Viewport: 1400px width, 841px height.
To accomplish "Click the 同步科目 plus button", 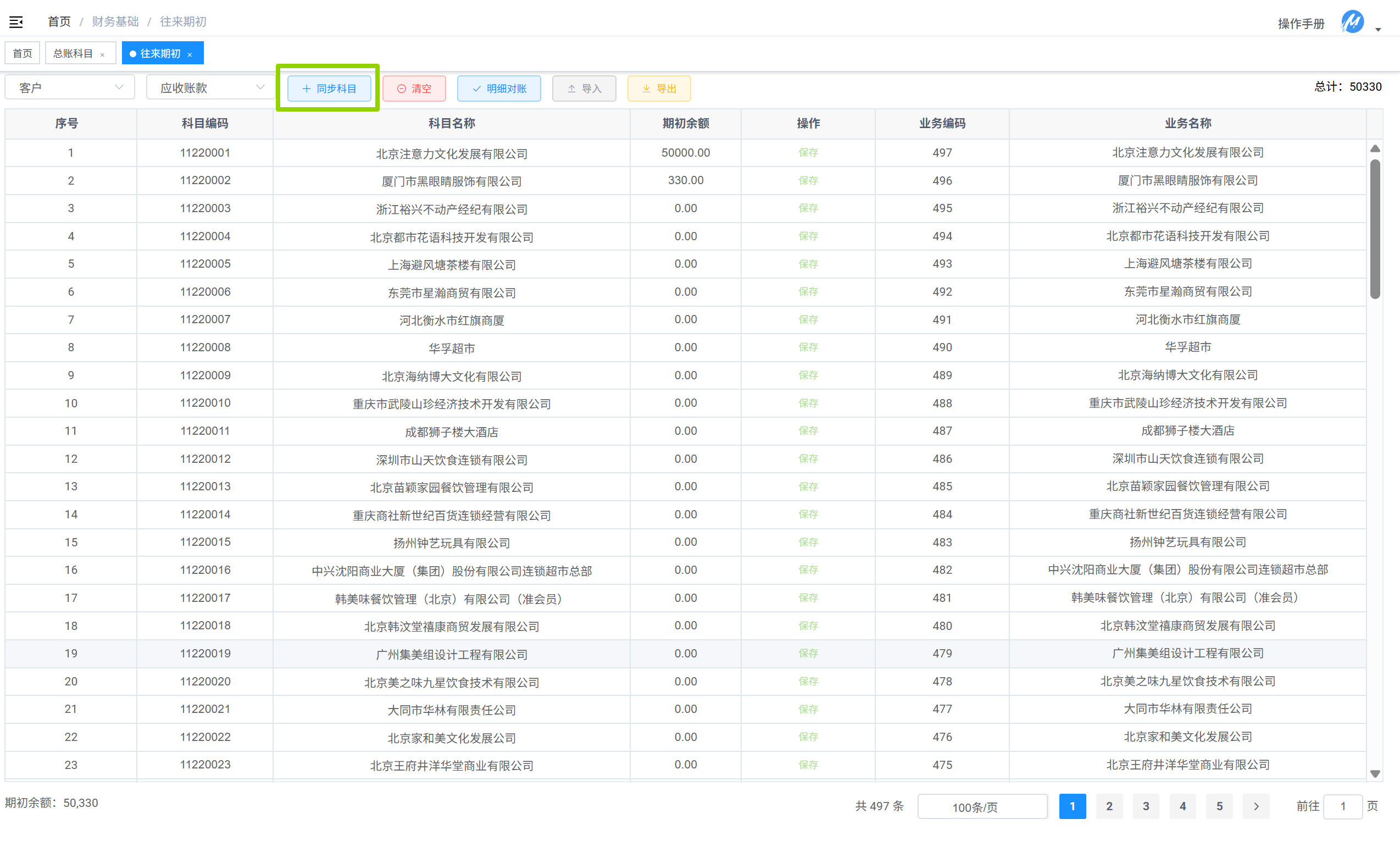I will [329, 88].
